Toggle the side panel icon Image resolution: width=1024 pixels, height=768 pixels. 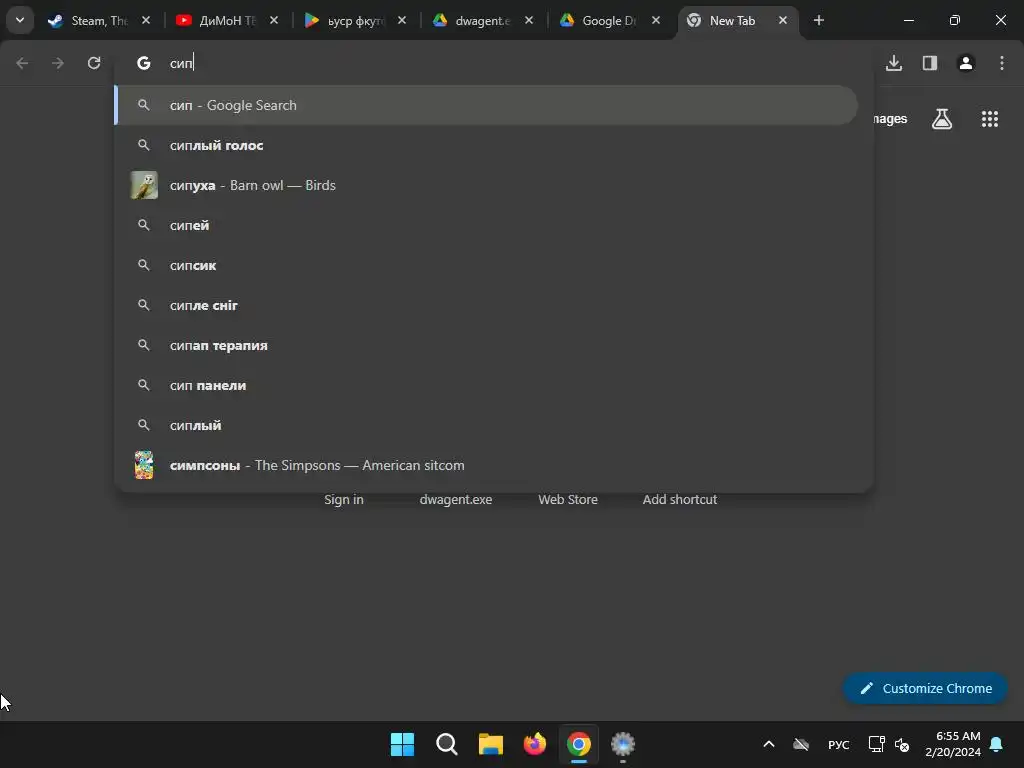[930, 63]
